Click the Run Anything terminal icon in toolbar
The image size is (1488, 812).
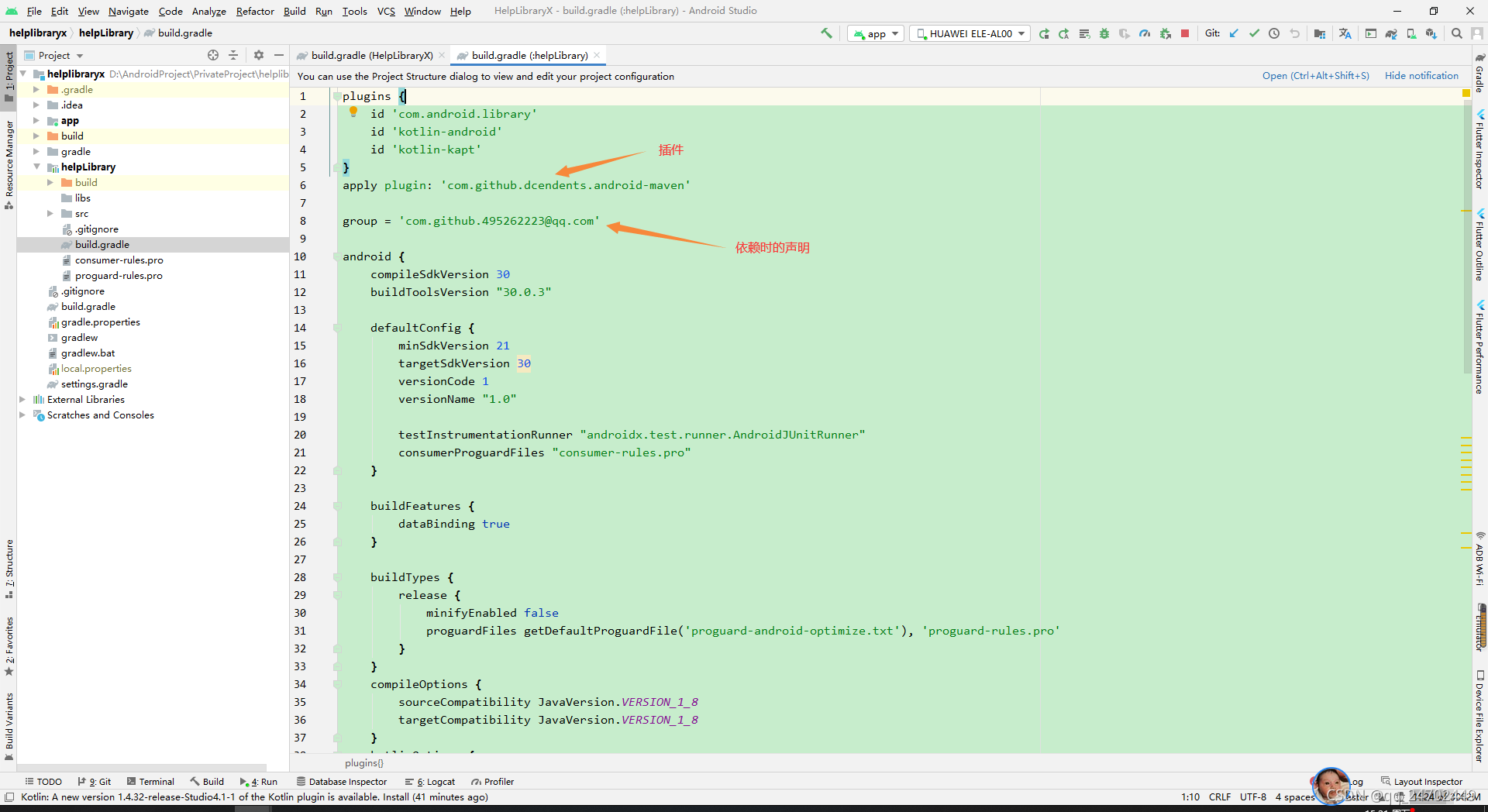point(1371,33)
